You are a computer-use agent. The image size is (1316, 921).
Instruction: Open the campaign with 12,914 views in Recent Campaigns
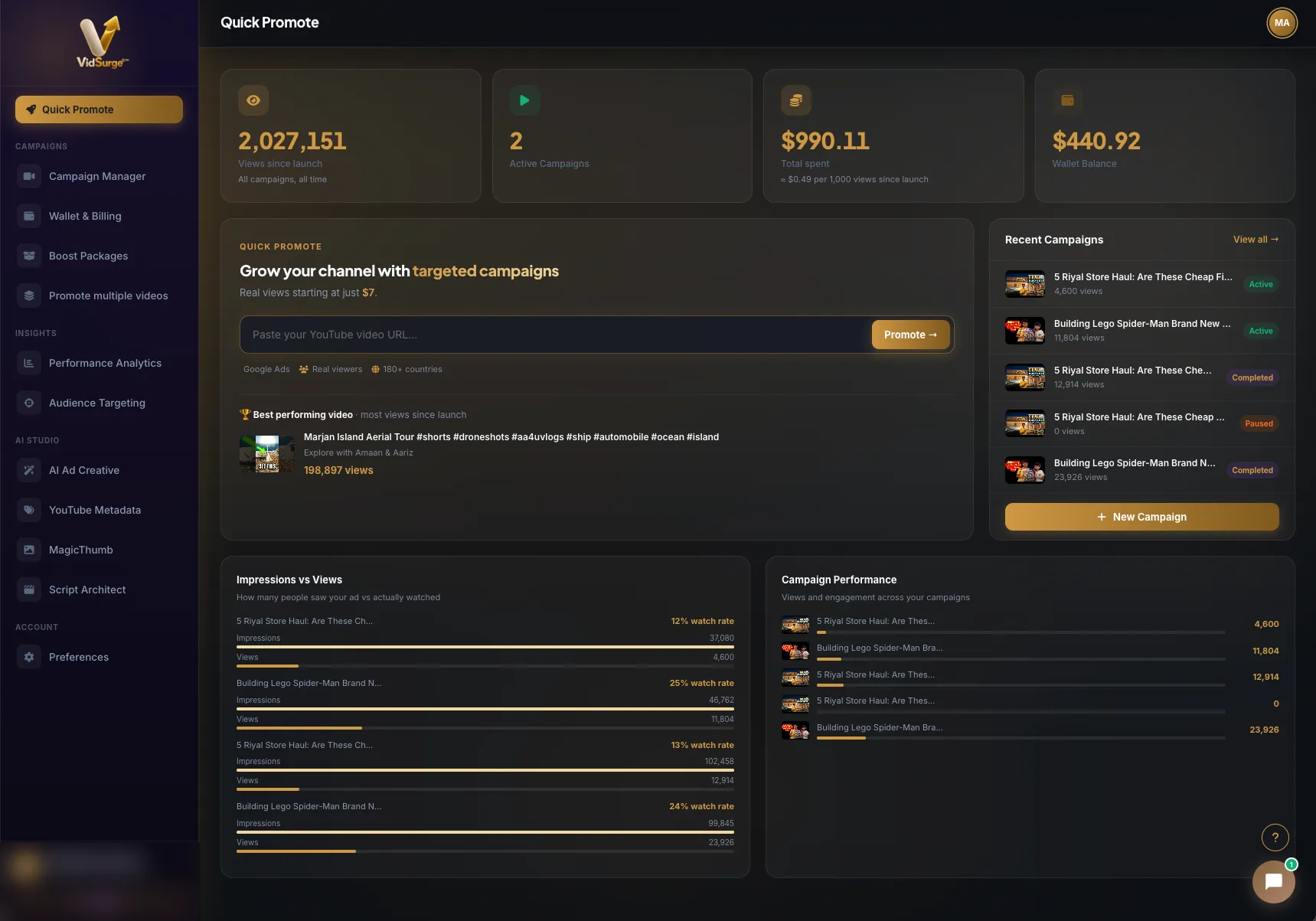[1142, 377]
